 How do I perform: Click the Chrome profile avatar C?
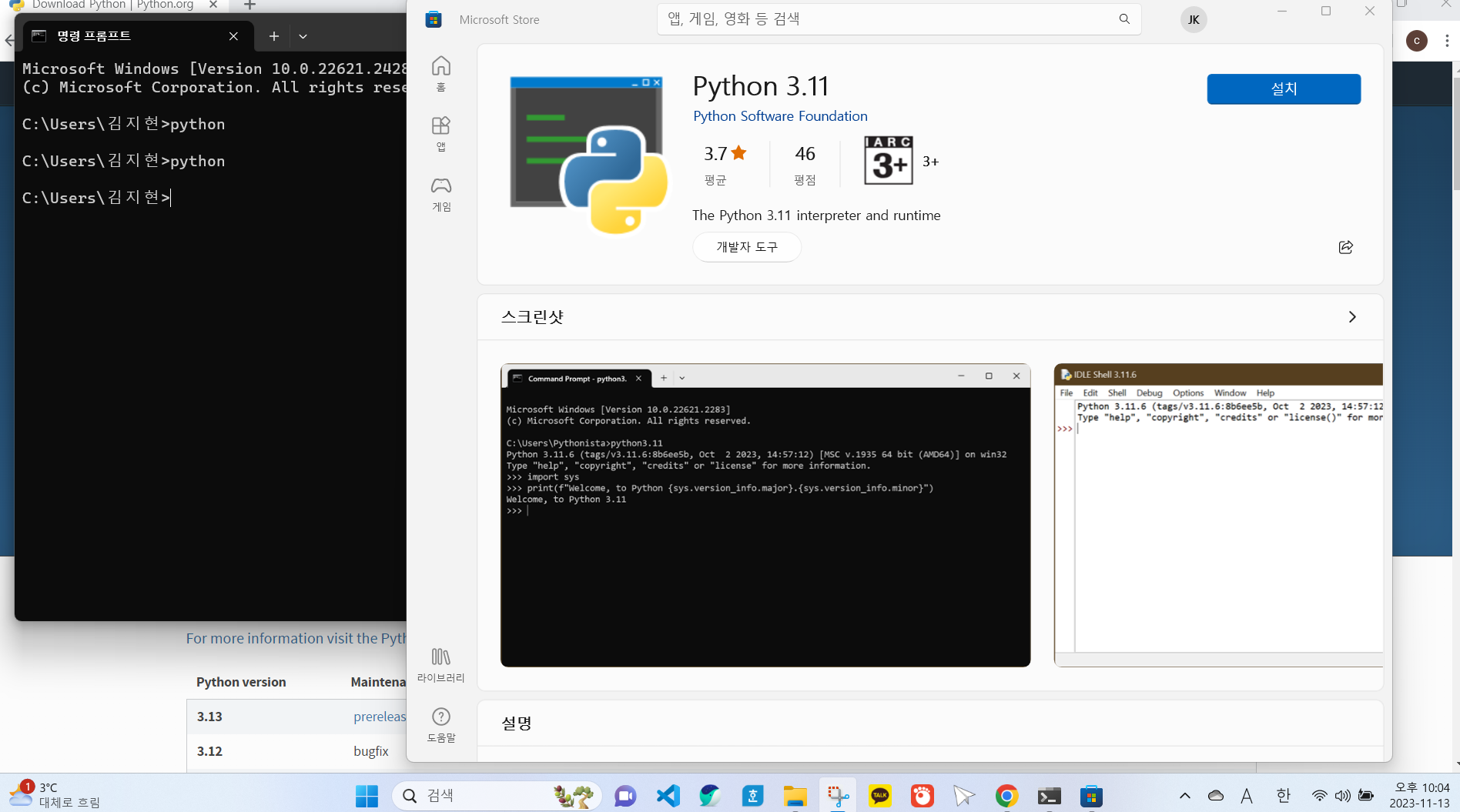coord(1417,41)
